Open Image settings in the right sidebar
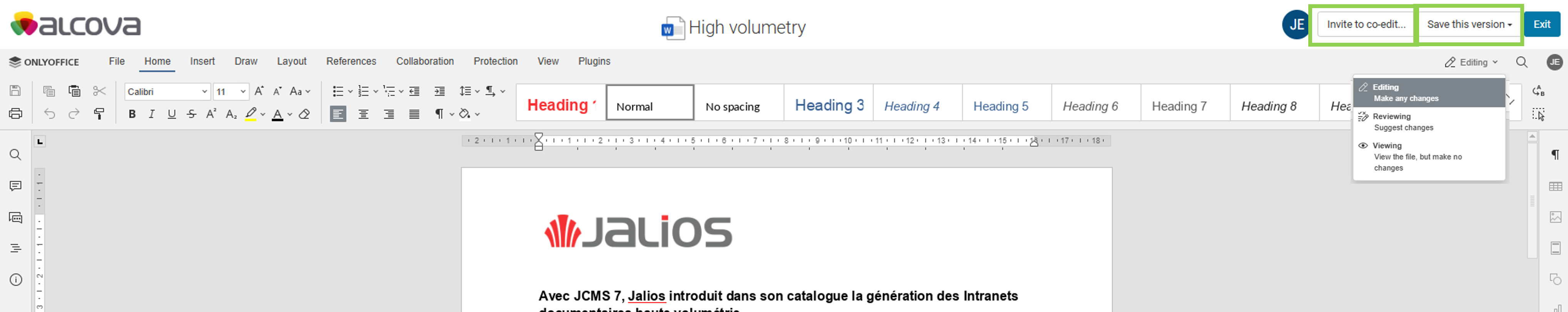The width and height of the screenshot is (1568, 312). tap(1555, 217)
